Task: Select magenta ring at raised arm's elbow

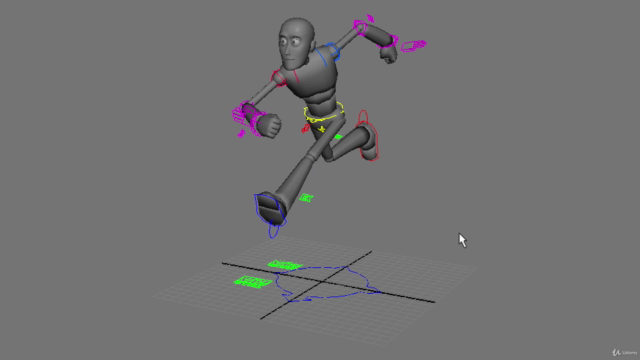Action: [x=360, y=27]
